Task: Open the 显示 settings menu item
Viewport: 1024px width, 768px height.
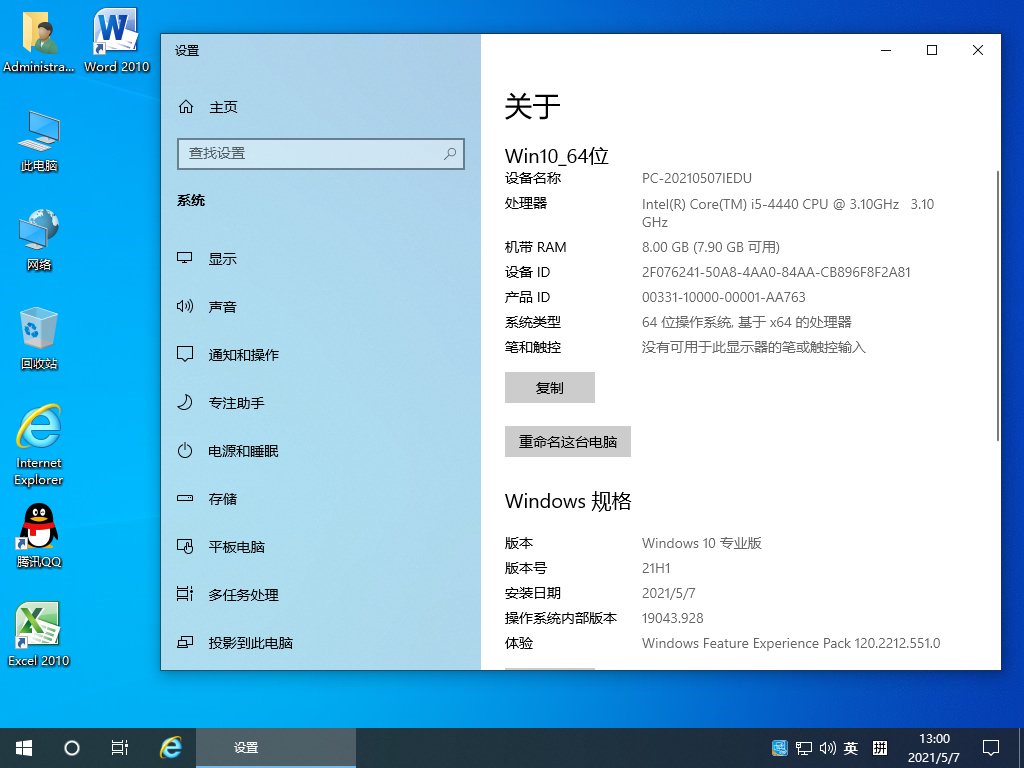Action: pyautogui.click(x=320, y=259)
